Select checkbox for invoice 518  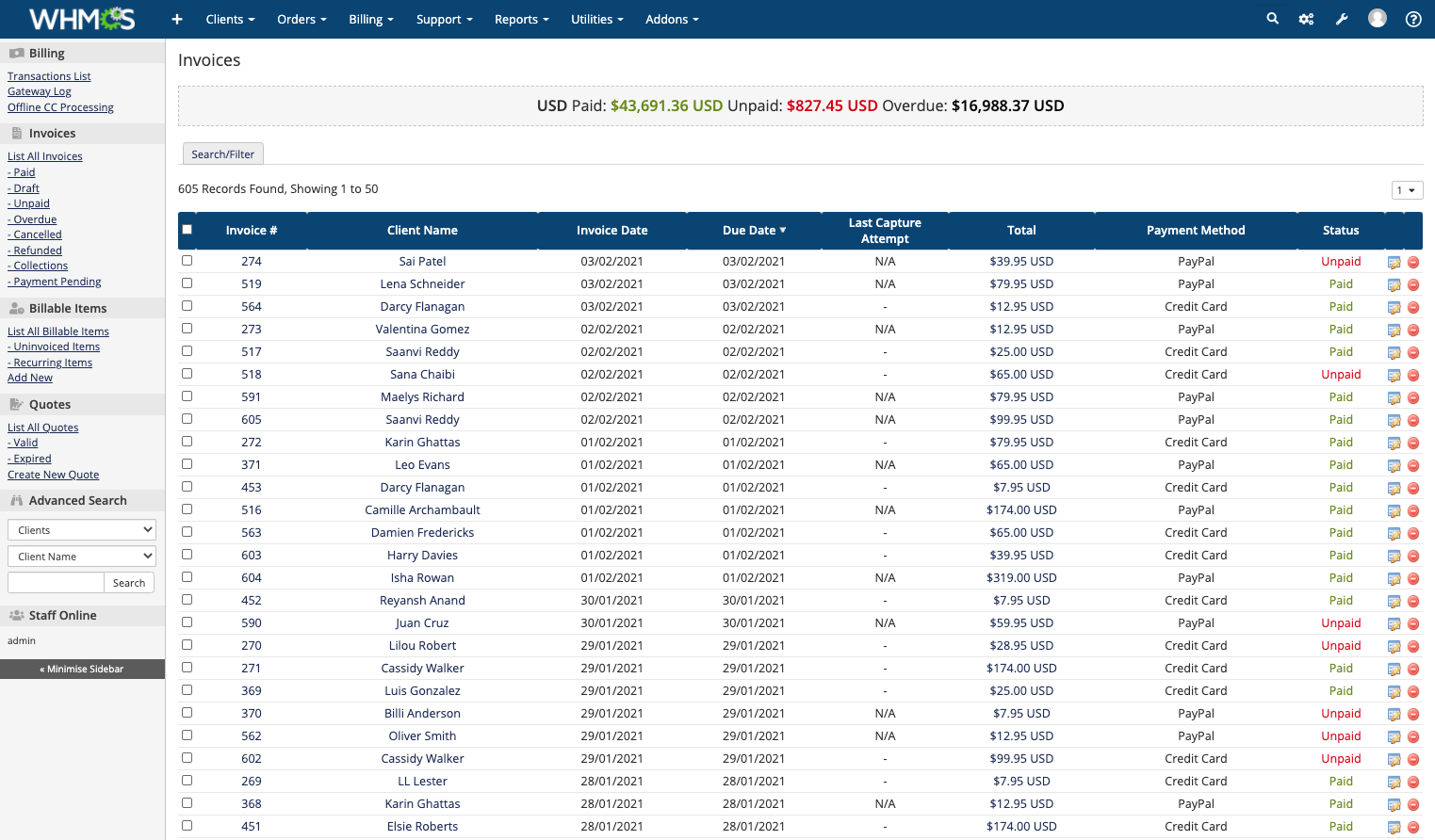pyautogui.click(x=187, y=373)
